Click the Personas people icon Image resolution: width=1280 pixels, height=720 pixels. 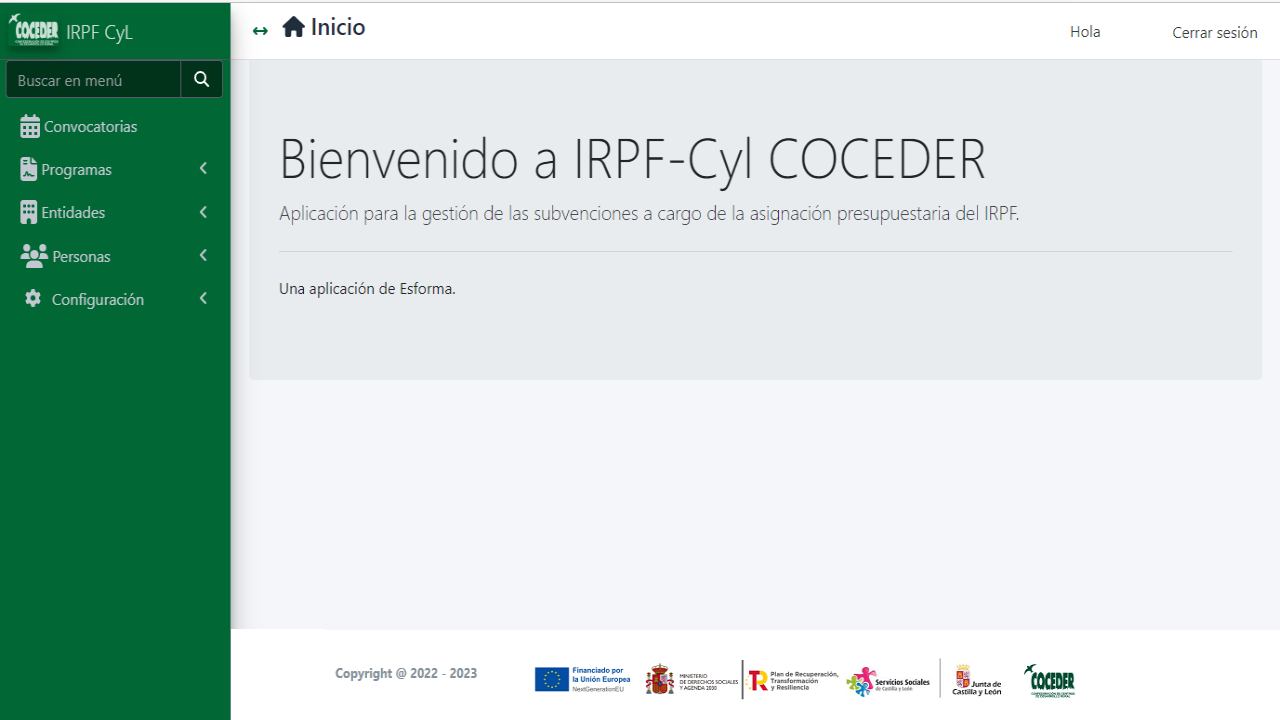click(33, 256)
